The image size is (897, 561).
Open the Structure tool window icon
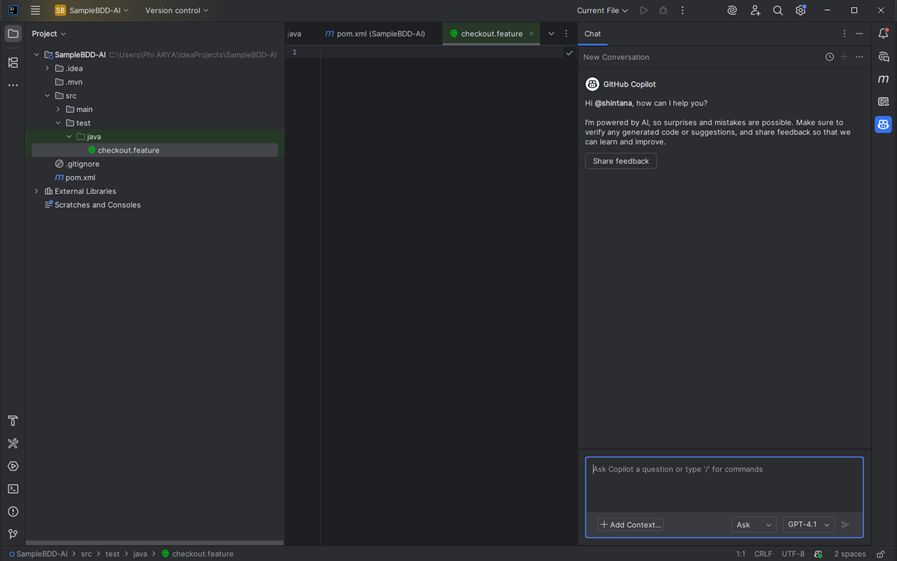click(13, 62)
